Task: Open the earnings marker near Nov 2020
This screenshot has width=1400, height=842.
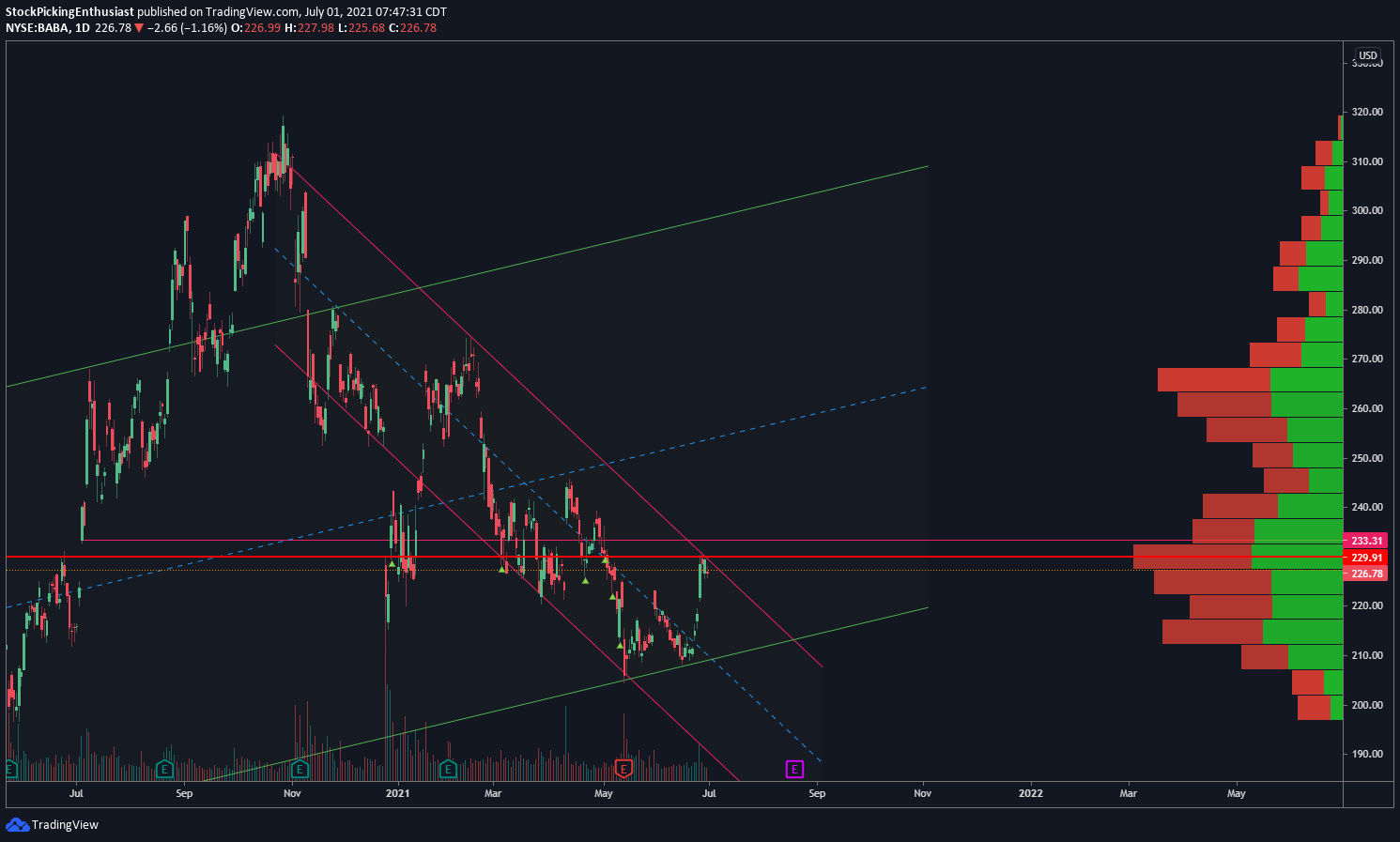Action: (300, 770)
